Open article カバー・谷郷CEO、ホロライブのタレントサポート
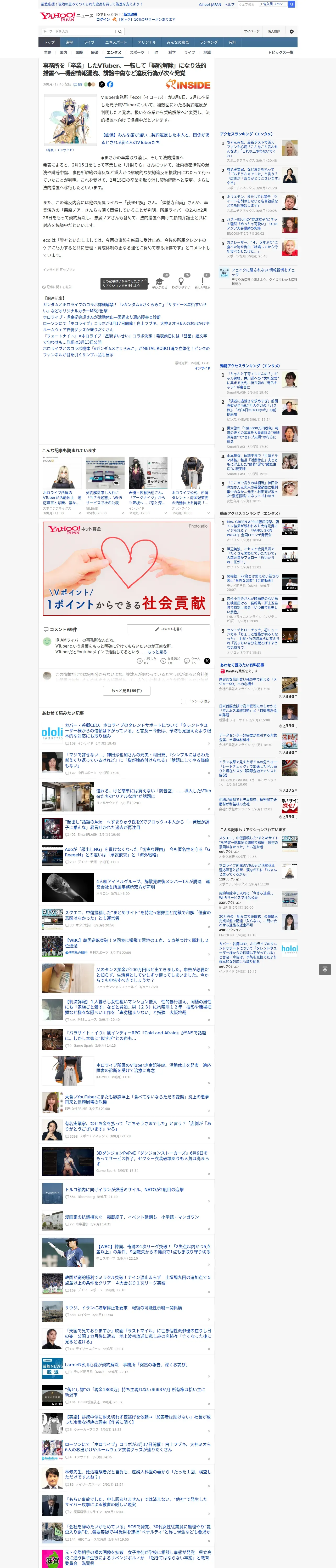Screen dimensions: 336x1568 138,730
